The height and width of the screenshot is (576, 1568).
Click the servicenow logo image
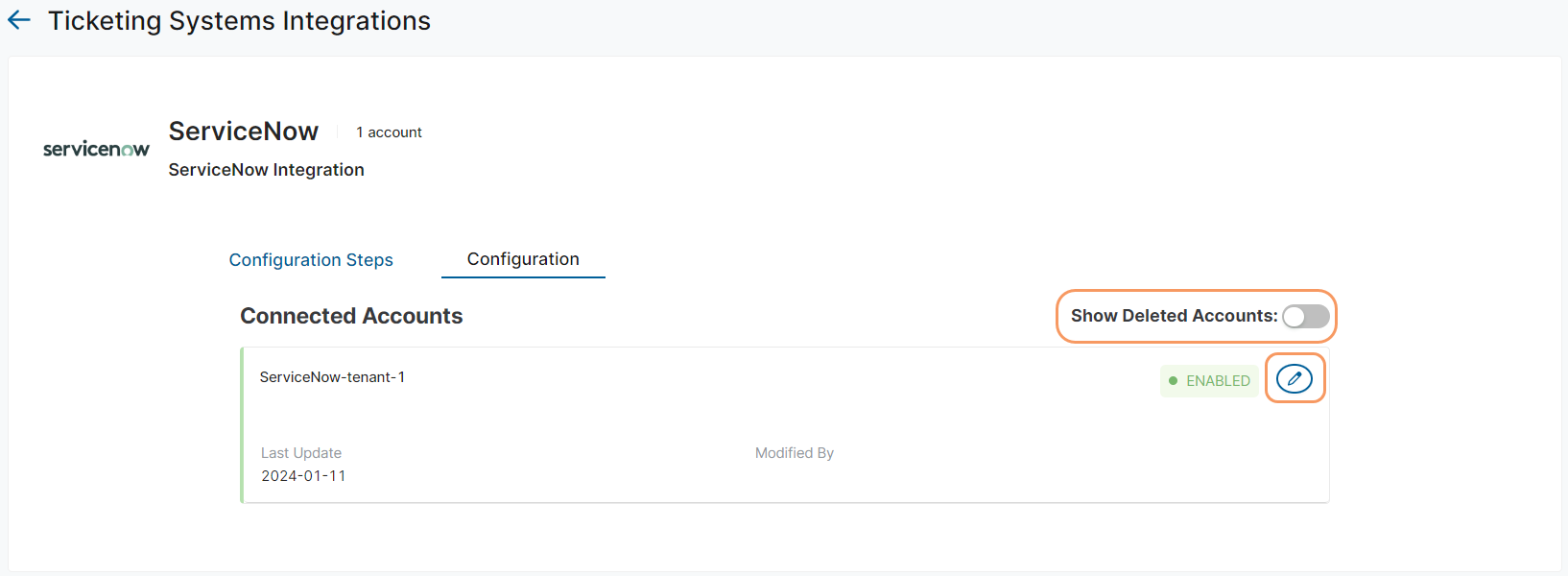pyautogui.click(x=96, y=149)
